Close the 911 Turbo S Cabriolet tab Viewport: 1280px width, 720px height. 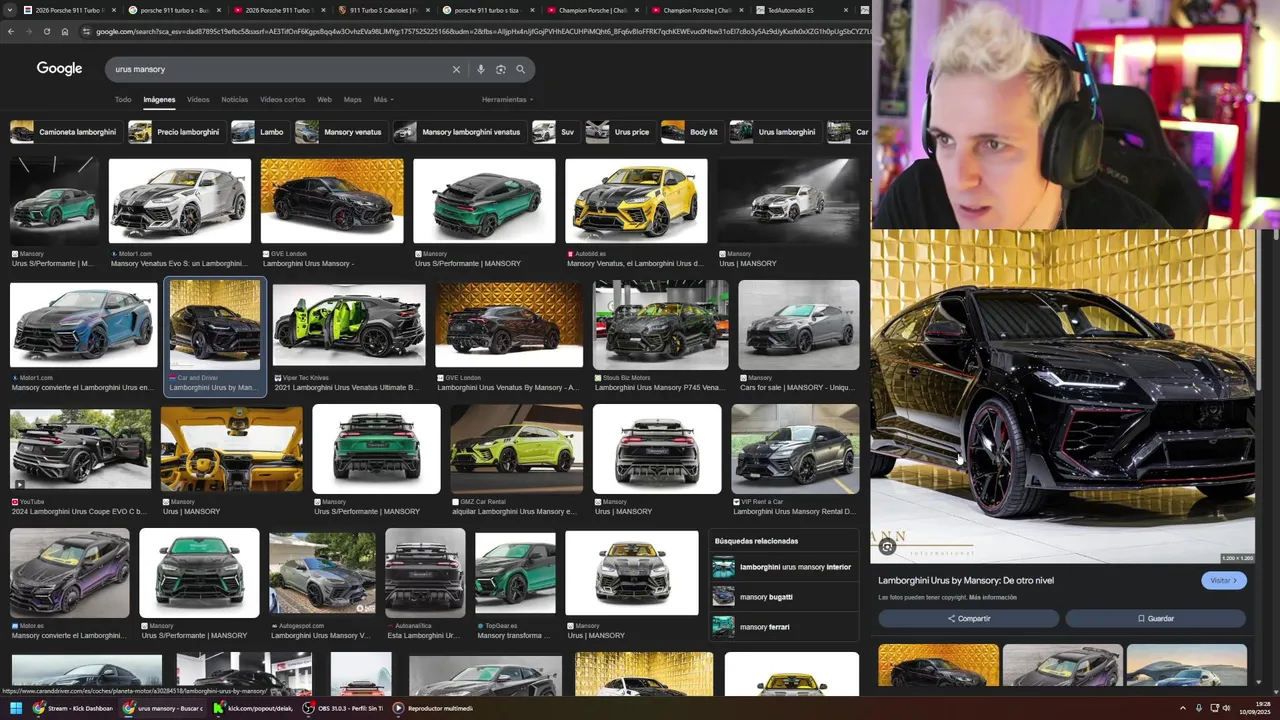(x=426, y=10)
